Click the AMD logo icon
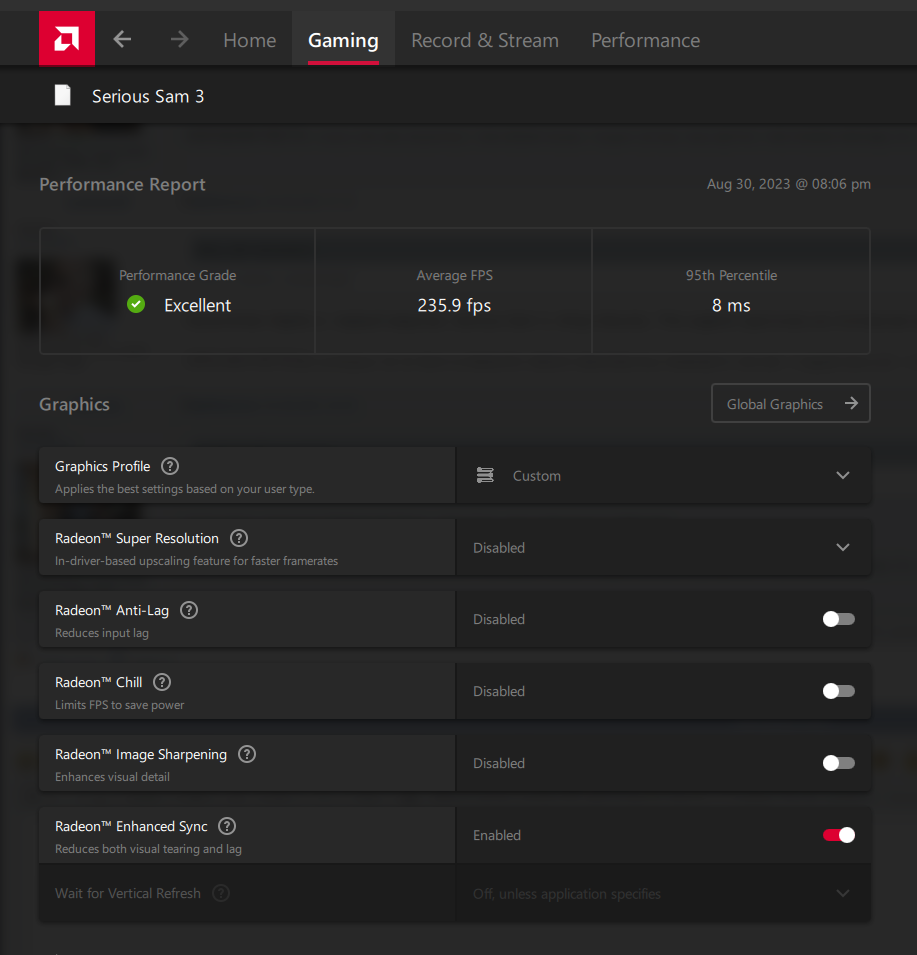Image resolution: width=917 pixels, height=955 pixels. (x=67, y=38)
